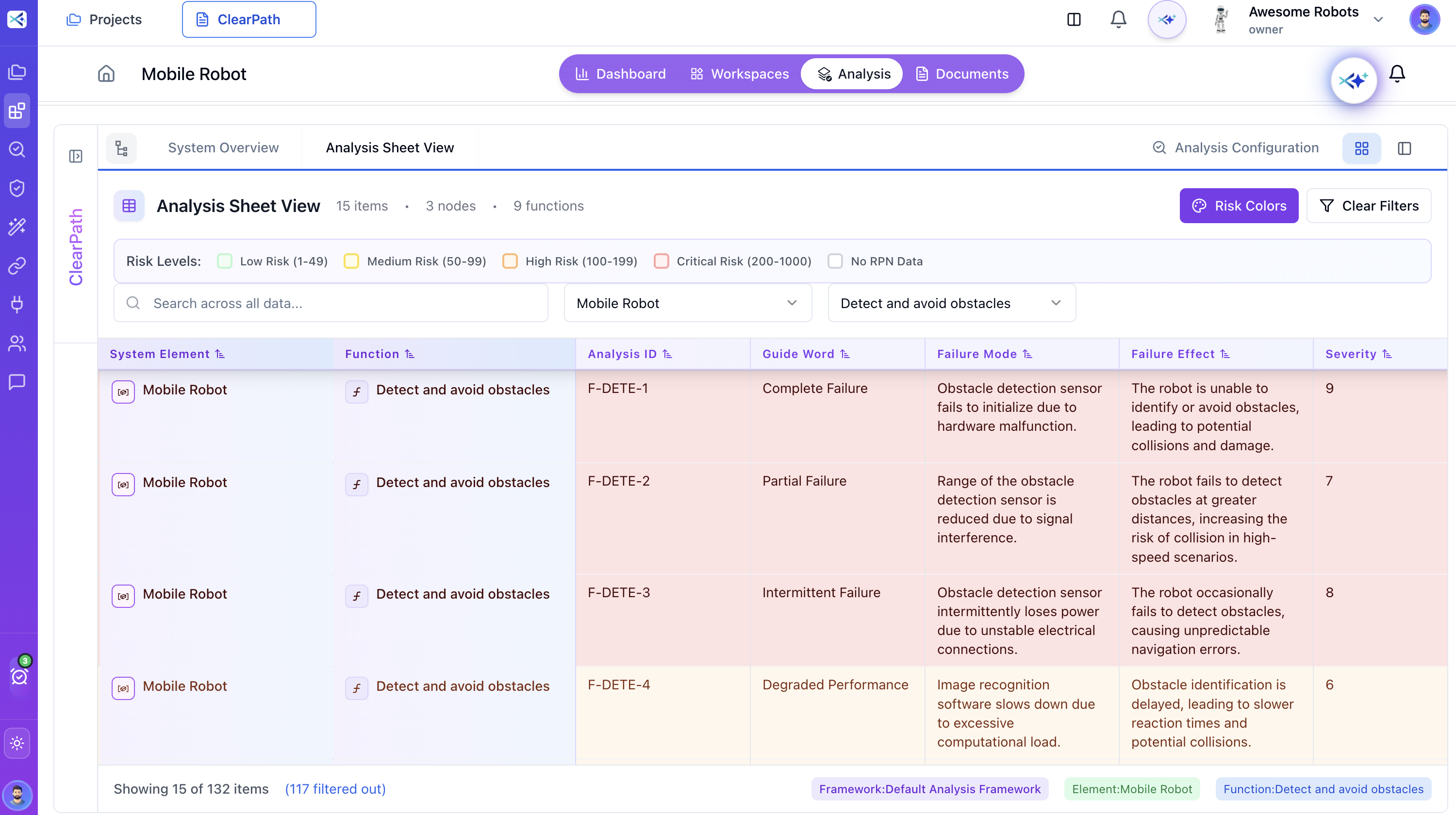Launch the AI sparkle assistant

click(x=1354, y=80)
